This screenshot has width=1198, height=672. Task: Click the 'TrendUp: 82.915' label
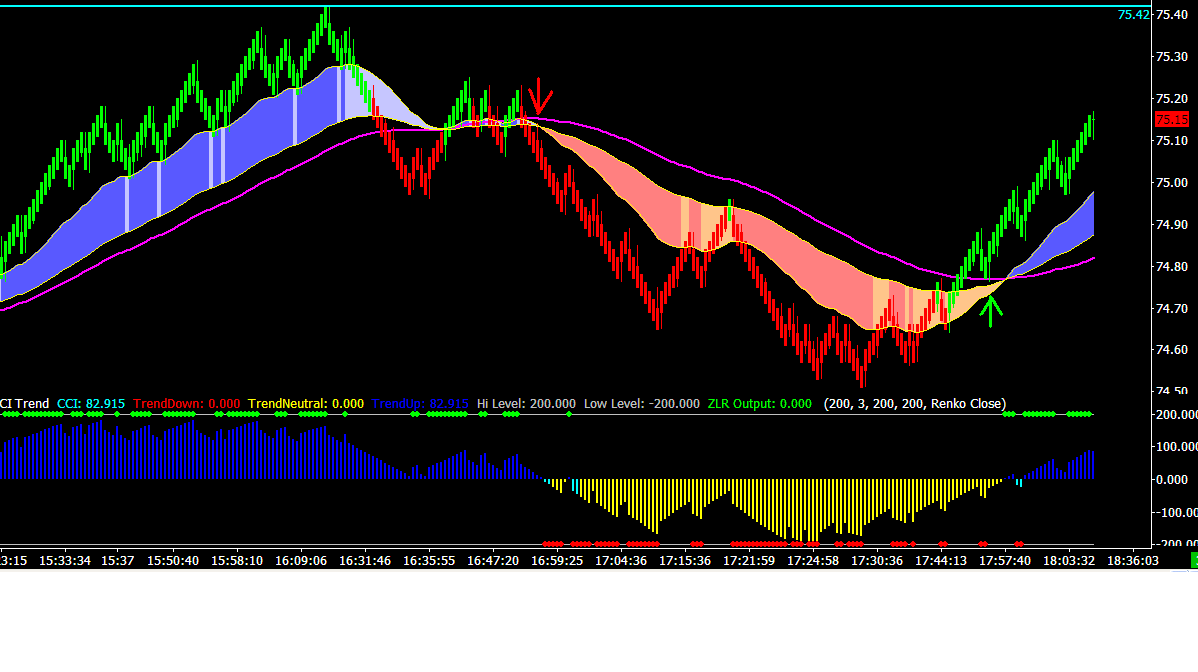420,404
